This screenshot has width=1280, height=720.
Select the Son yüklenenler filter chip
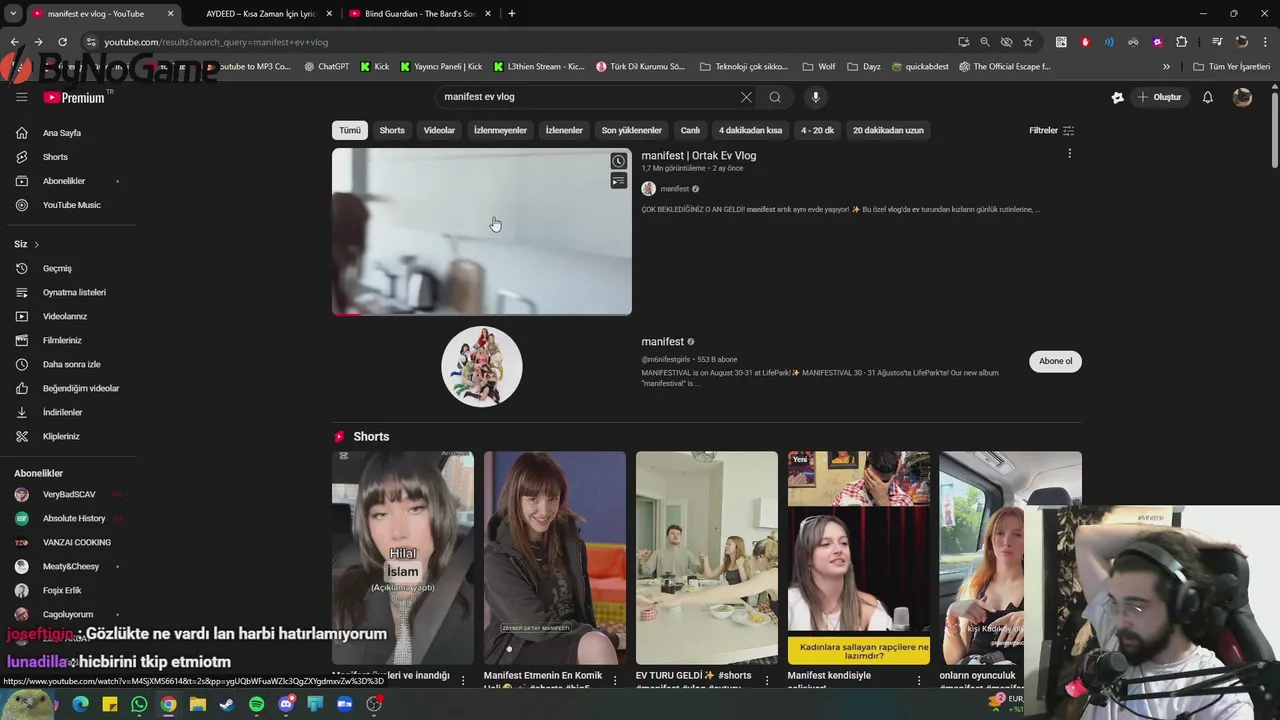coord(631,130)
